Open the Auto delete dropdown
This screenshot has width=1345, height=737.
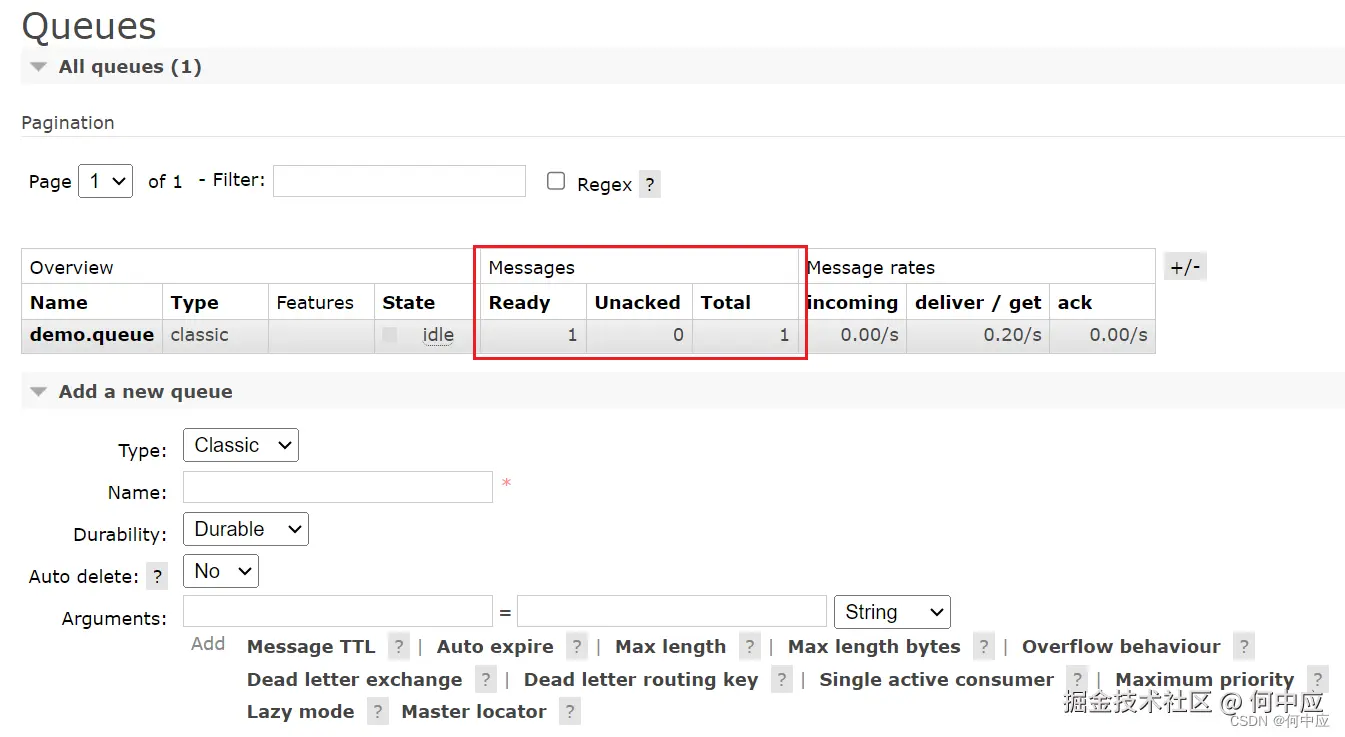click(x=221, y=572)
